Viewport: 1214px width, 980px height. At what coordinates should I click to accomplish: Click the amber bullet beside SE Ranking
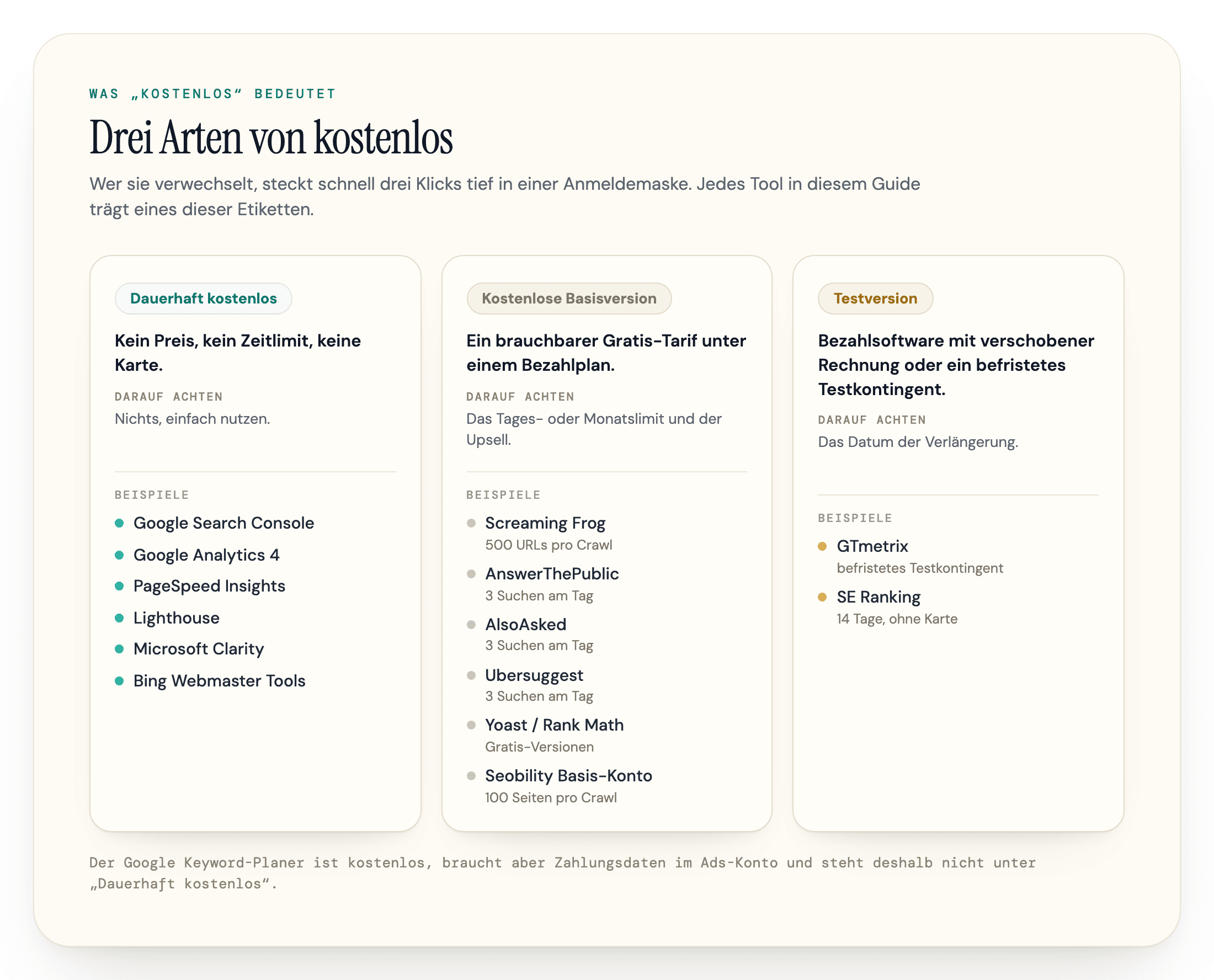[822, 597]
